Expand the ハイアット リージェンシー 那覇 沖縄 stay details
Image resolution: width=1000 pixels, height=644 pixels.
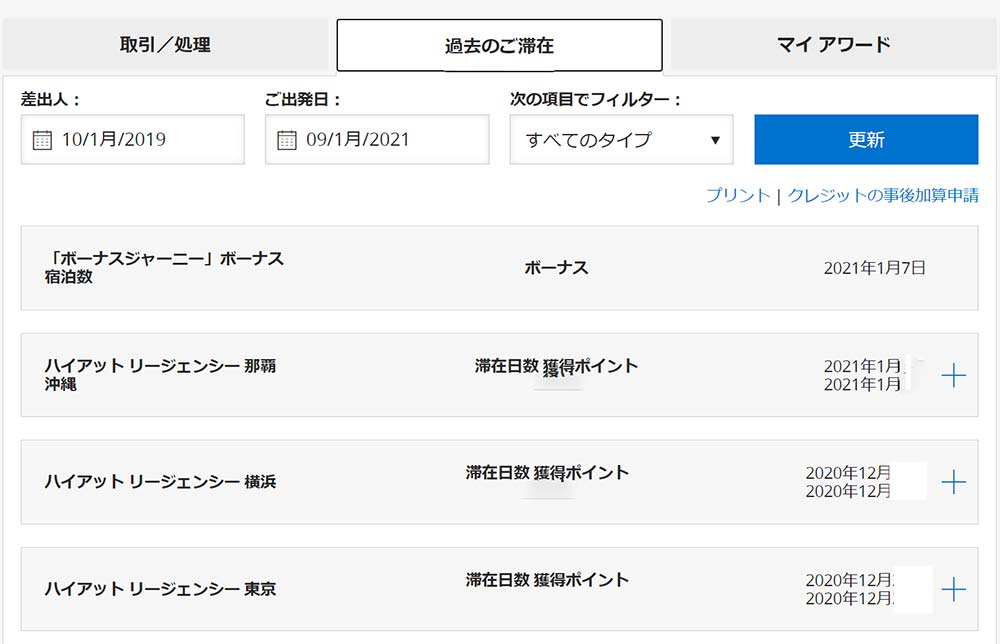pos(954,376)
